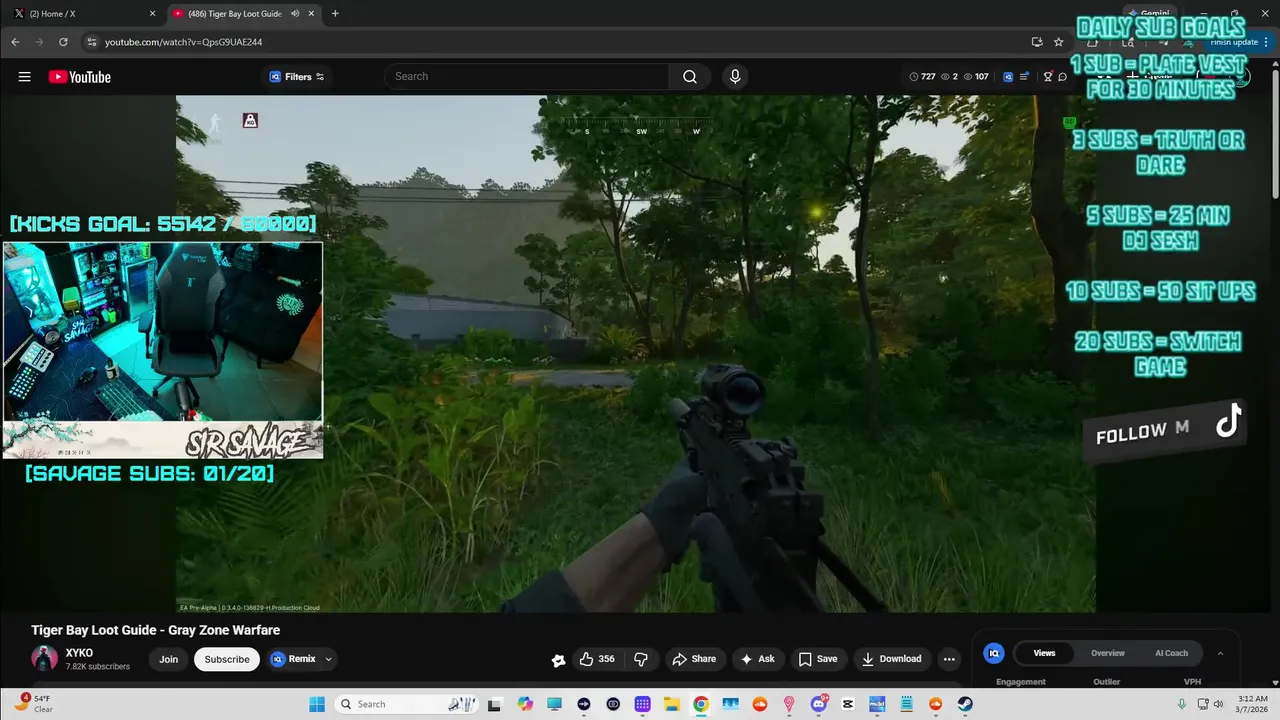Switch to the Tiger Bay Loot Guide tab
The width and height of the screenshot is (1280, 720).
tap(243, 14)
